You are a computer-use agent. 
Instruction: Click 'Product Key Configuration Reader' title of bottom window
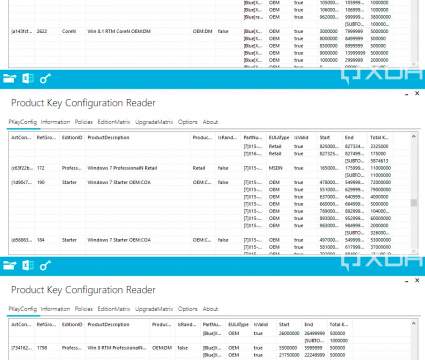tap(83, 290)
